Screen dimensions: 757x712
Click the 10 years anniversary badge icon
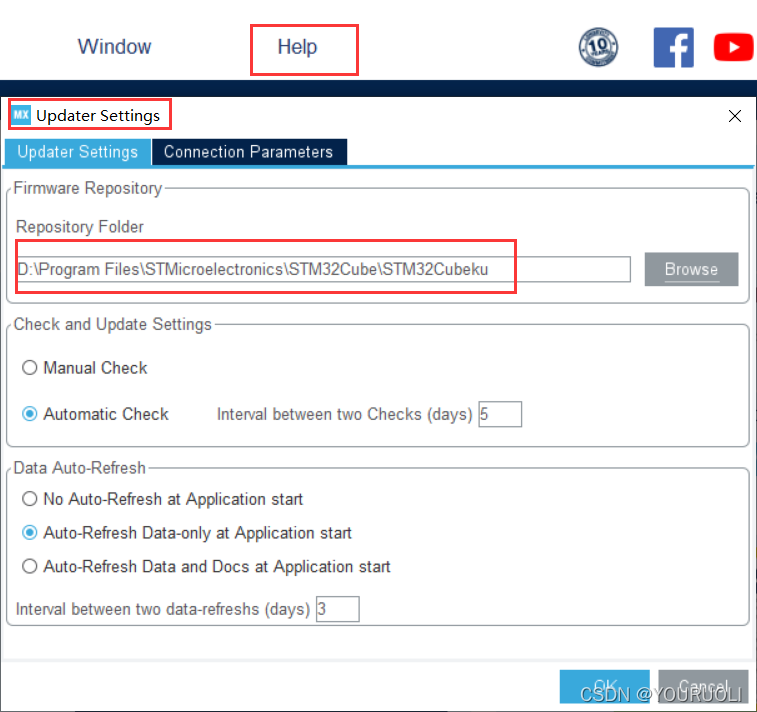598,47
